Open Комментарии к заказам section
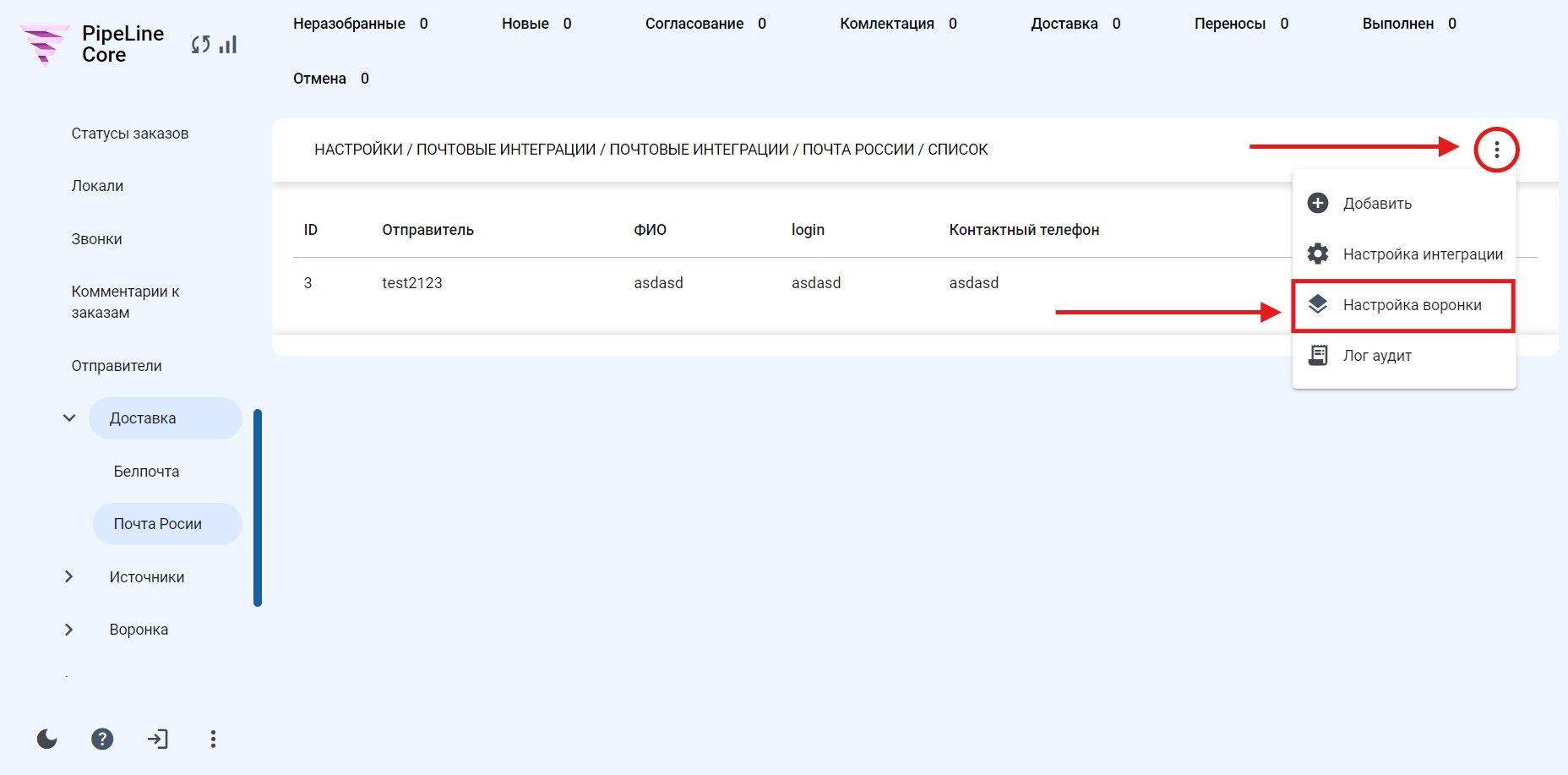 tap(126, 302)
